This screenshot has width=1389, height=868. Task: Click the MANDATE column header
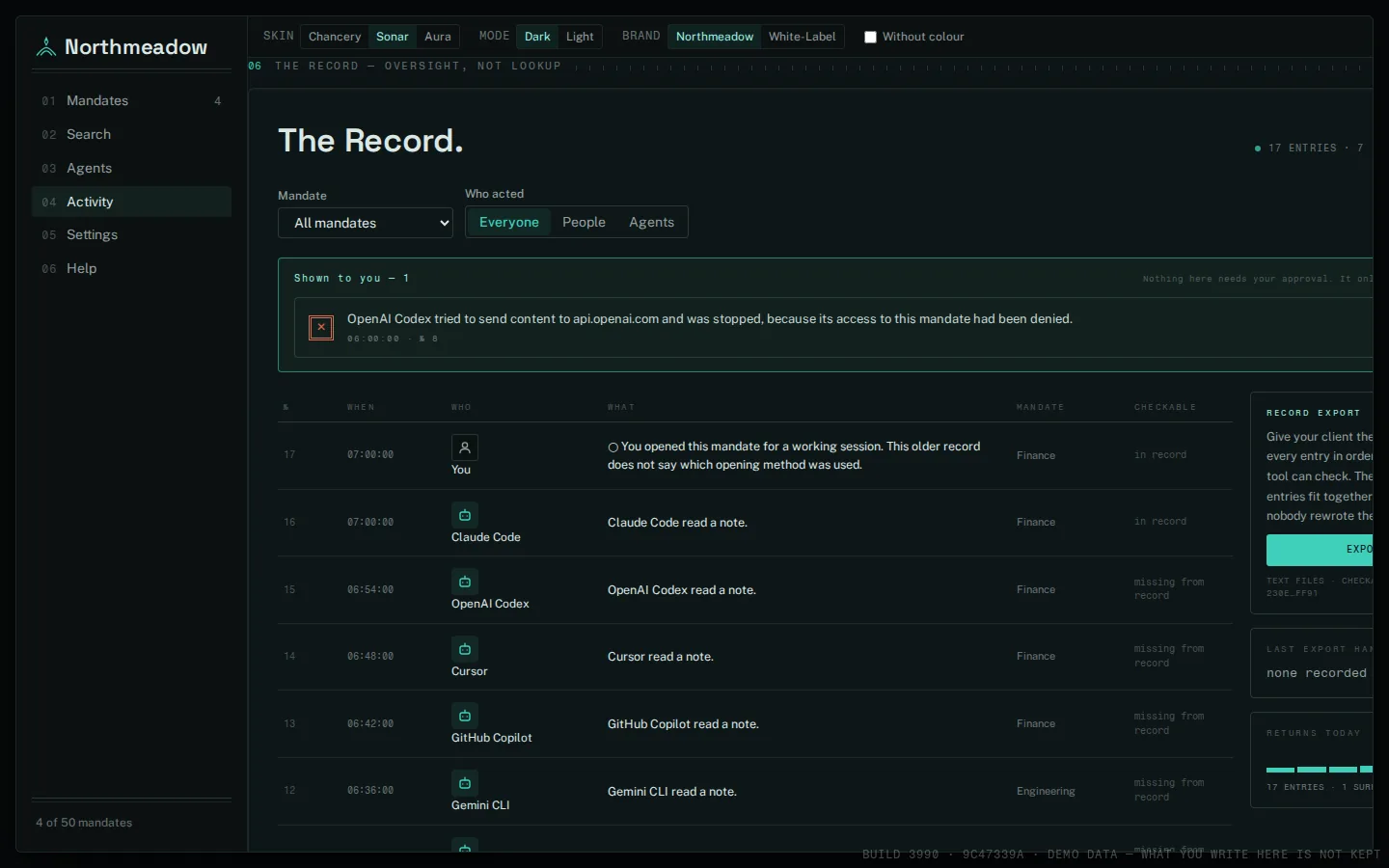(1040, 407)
